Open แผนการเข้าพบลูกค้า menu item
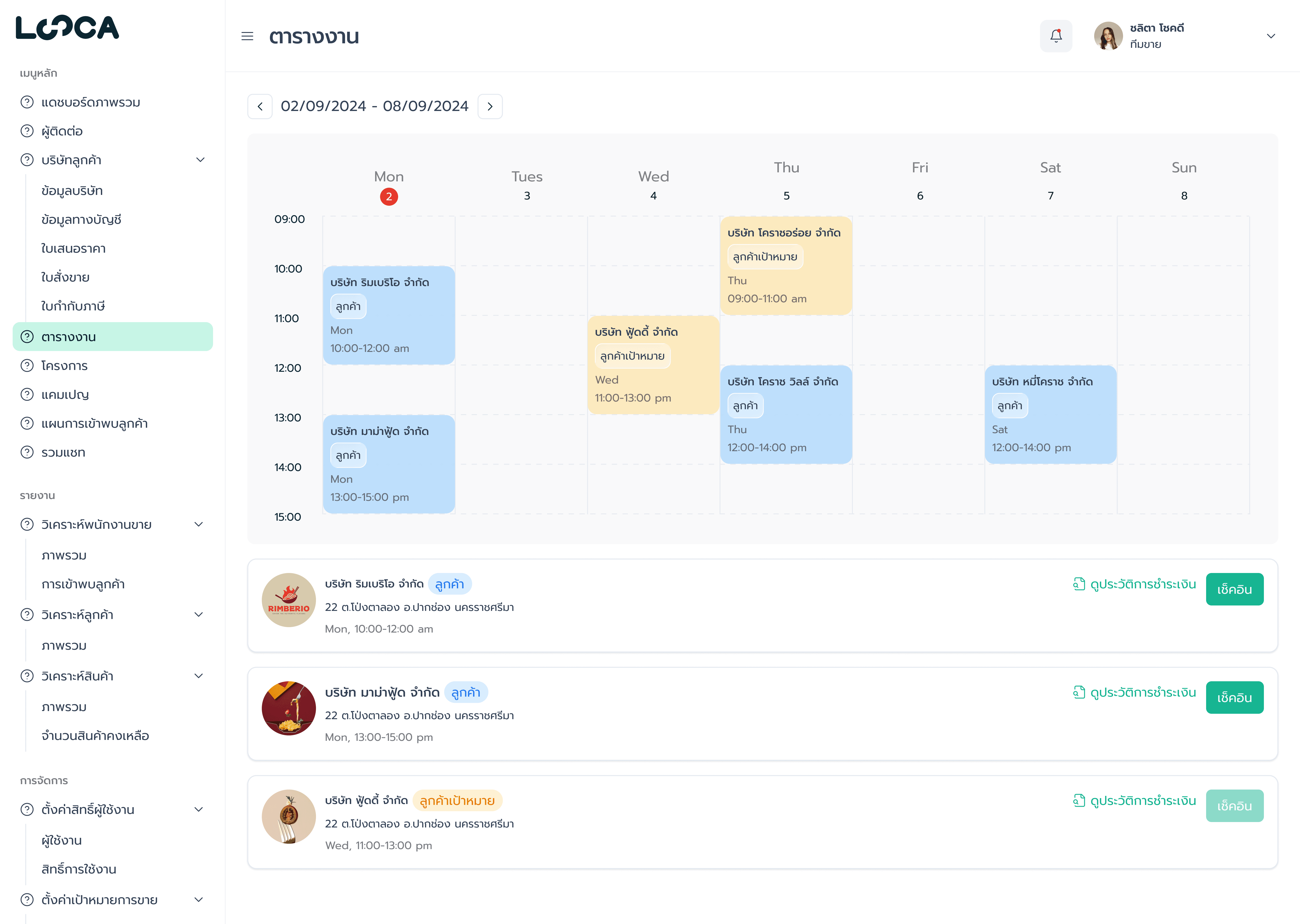The width and height of the screenshot is (1300, 924). 95,423
